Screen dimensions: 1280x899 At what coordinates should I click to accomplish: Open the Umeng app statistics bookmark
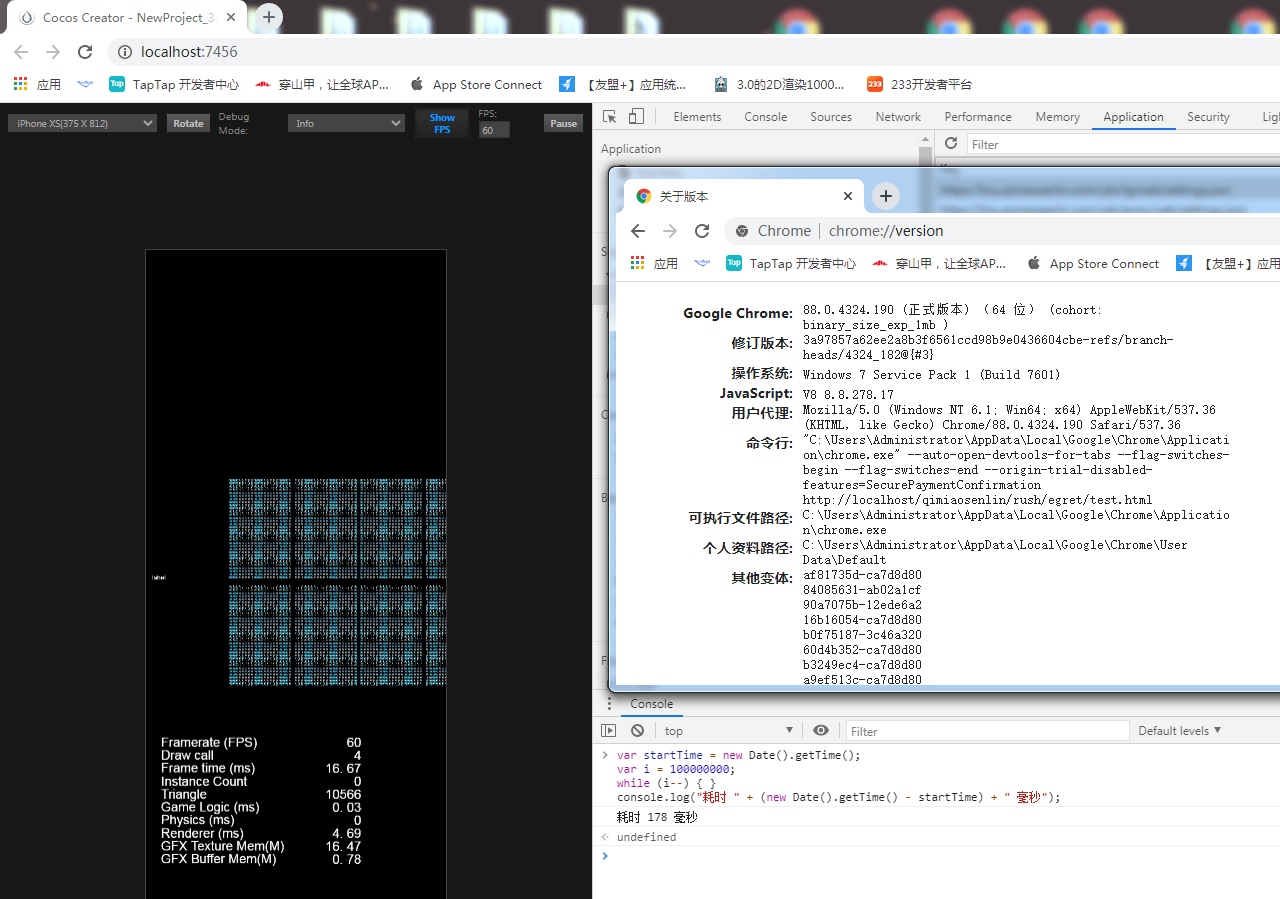[x=623, y=85]
